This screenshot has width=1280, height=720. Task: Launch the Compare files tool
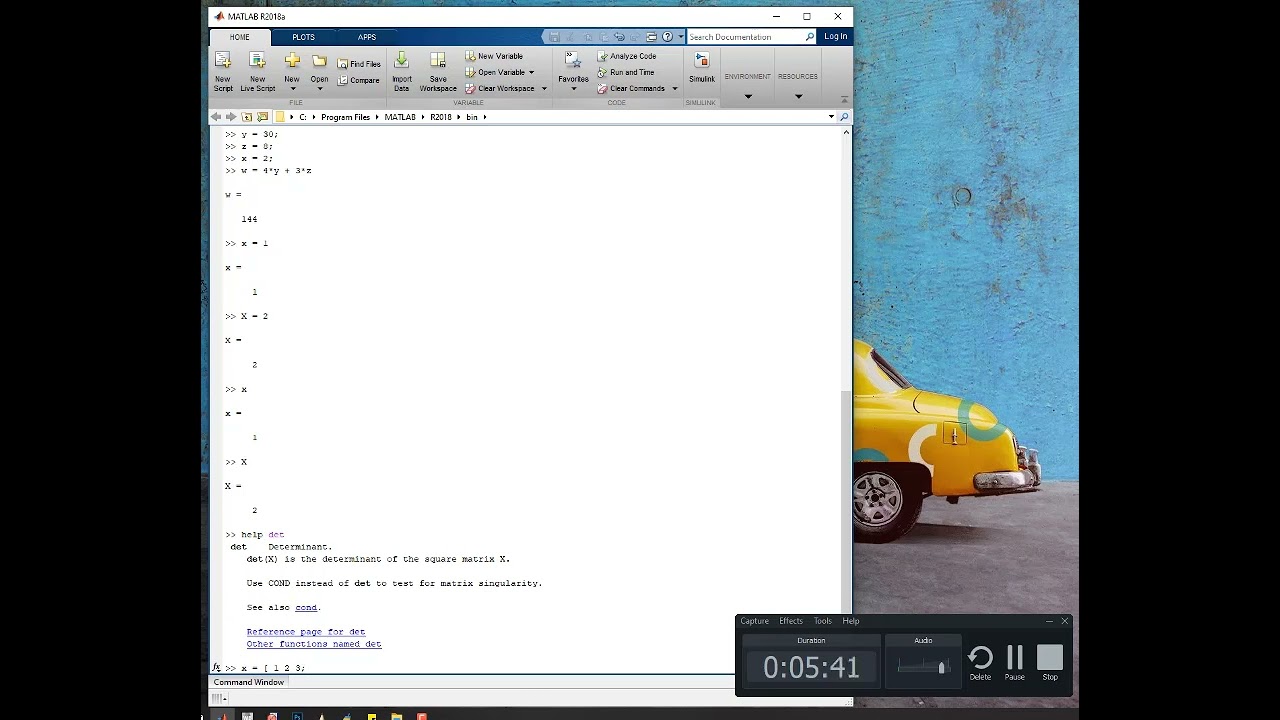pos(359,80)
